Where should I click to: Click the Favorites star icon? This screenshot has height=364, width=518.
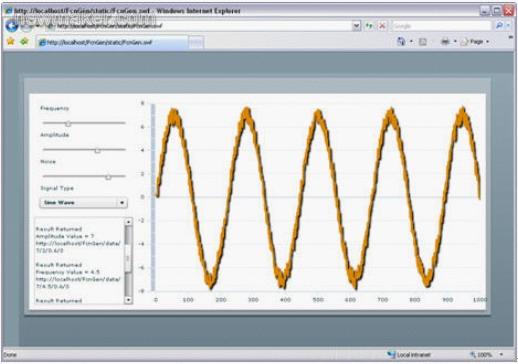[x=10, y=41]
